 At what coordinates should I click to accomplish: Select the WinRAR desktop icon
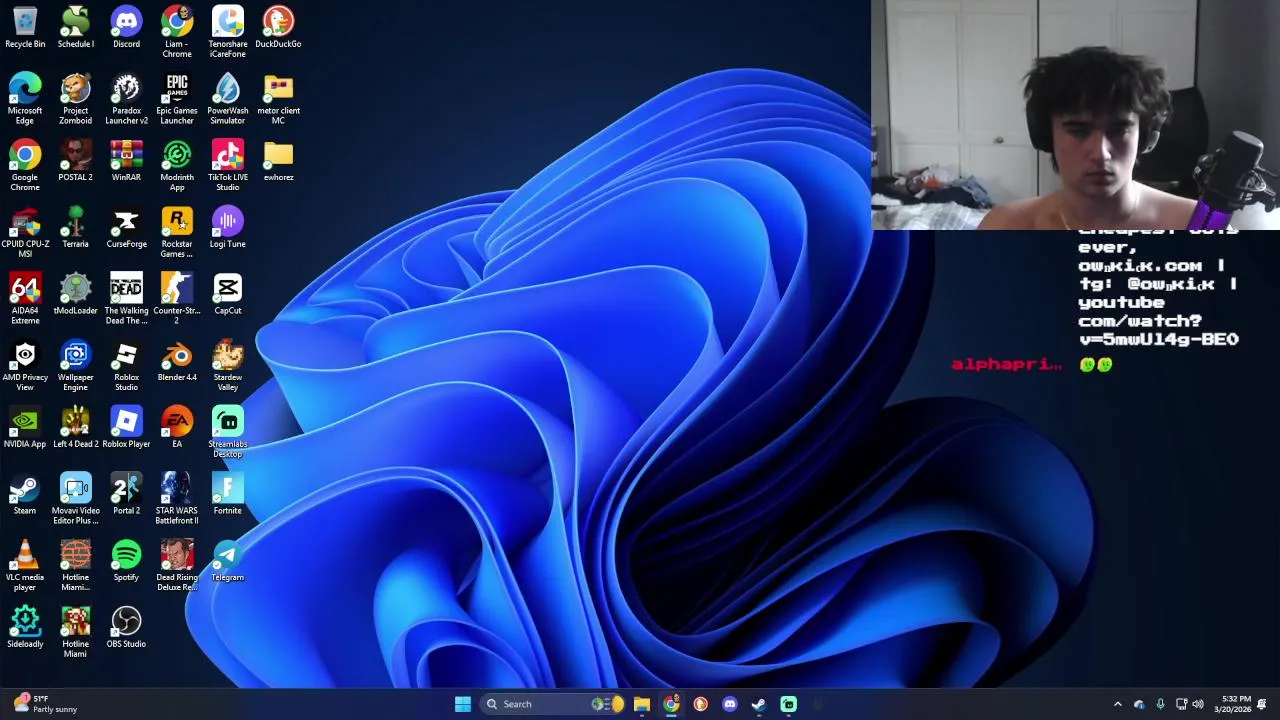[x=126, y=161]
